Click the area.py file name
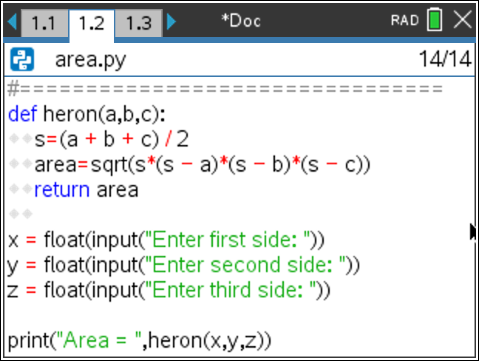 [x=91, y=61]
